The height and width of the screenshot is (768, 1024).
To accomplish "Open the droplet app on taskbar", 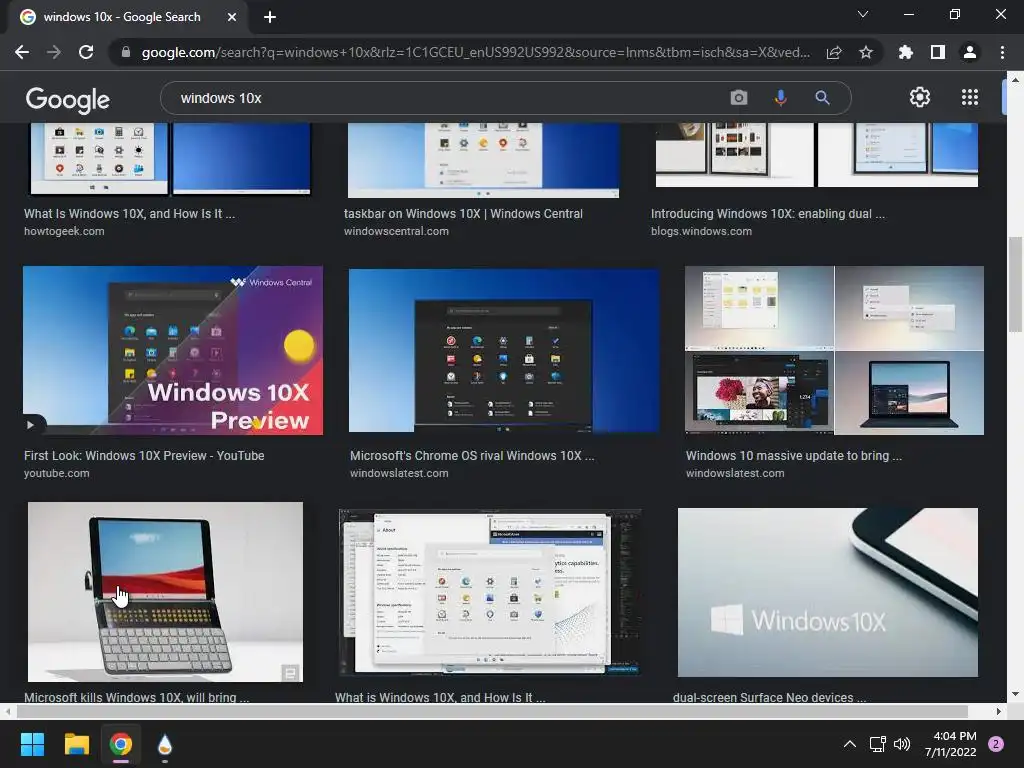I will pyautogui.click(x=165, y=744).
